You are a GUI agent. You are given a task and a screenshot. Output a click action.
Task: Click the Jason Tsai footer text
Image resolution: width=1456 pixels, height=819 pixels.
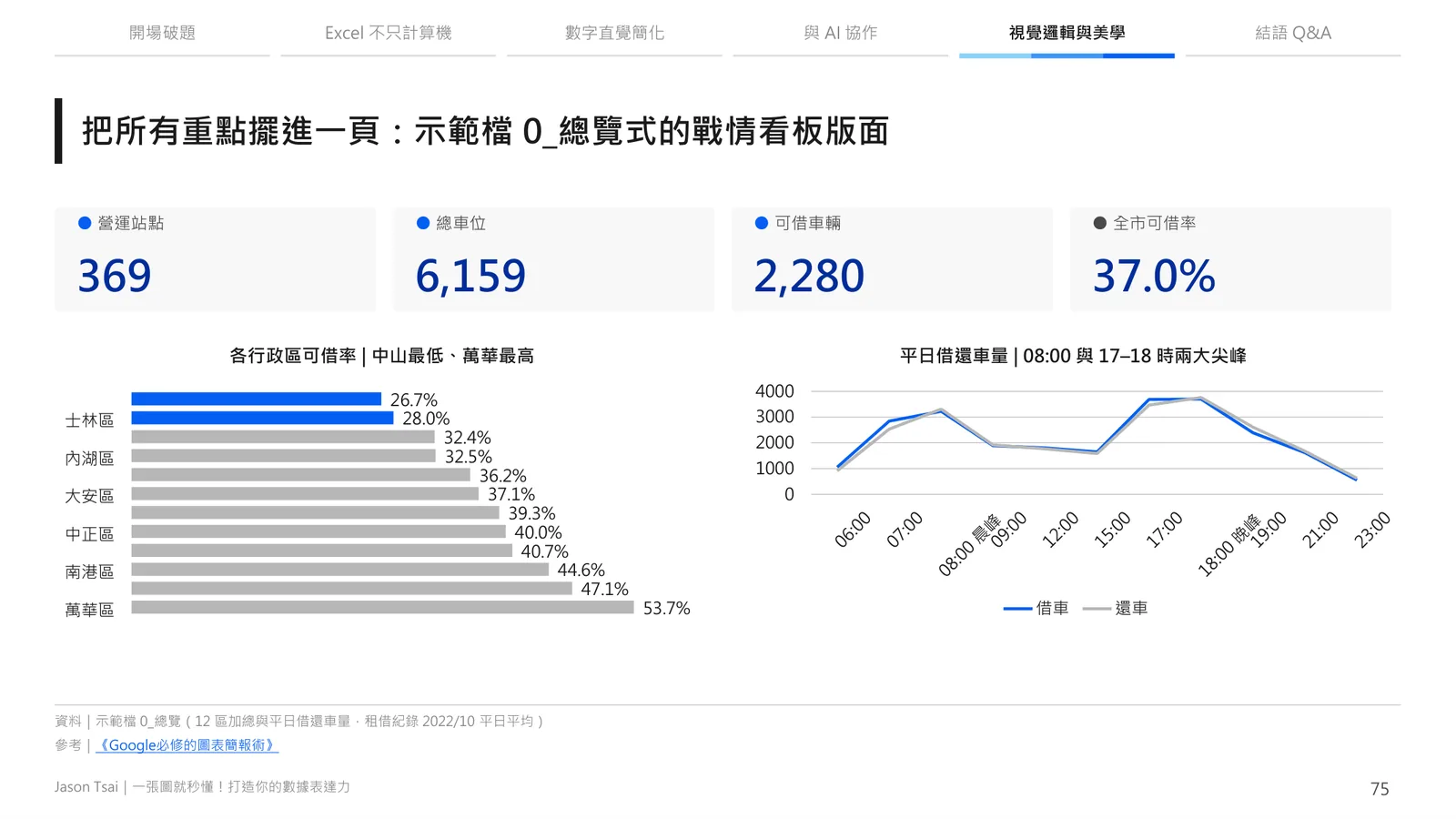point(202,786)
